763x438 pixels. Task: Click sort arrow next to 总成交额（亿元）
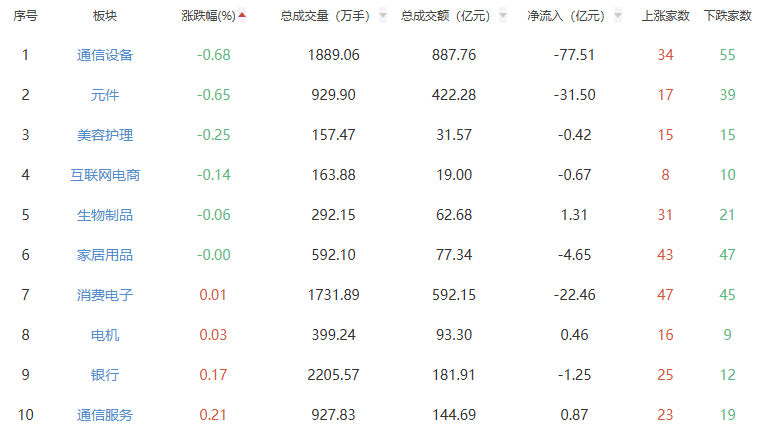(503, 17)
